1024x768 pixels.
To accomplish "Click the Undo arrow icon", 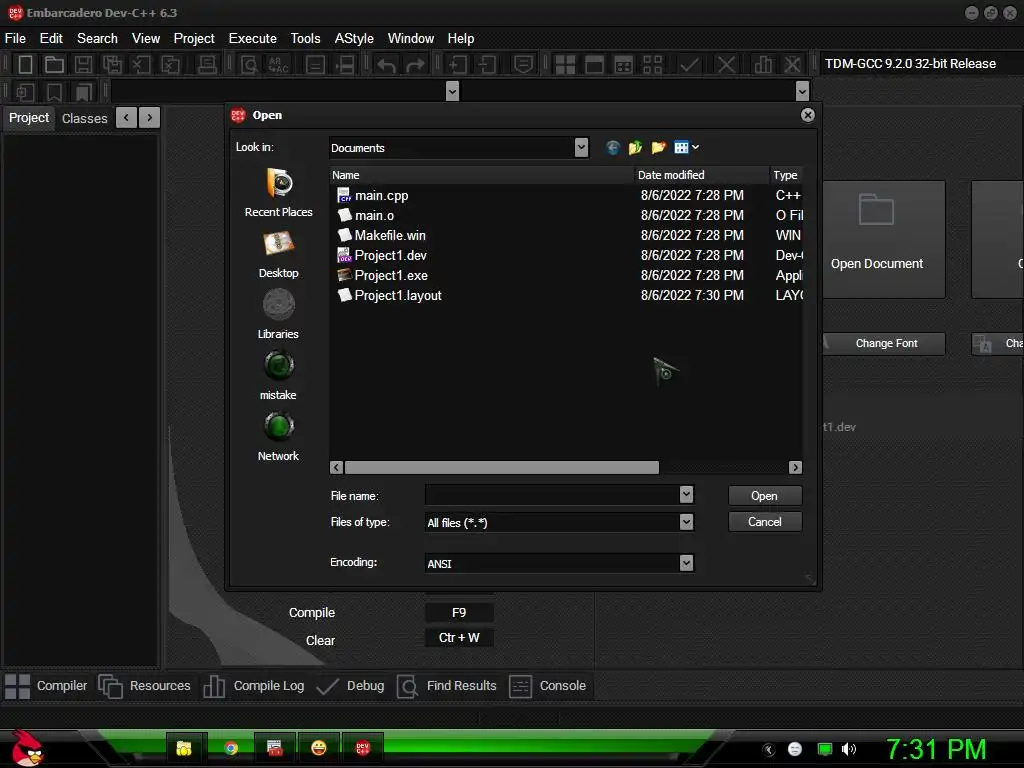I will (386, 64).
